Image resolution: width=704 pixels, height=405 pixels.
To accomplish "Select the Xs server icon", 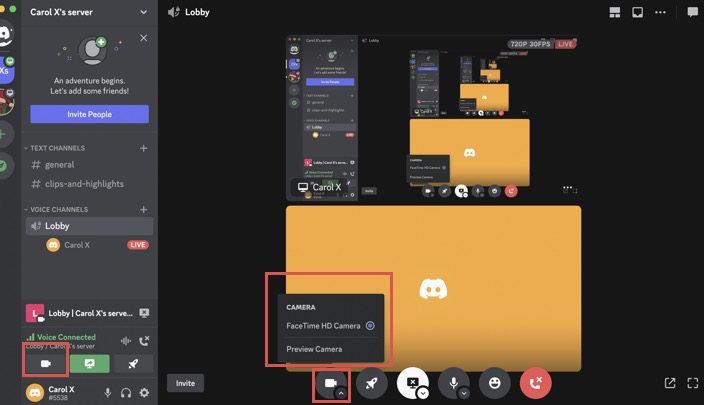I will click(x=6, y=70).
